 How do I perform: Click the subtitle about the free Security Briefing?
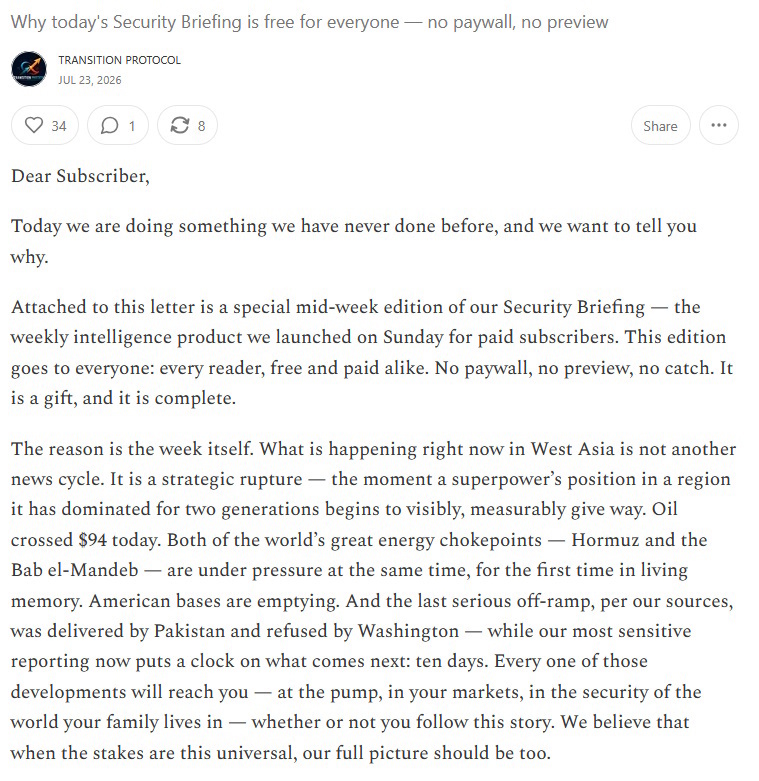pos(309,22)
